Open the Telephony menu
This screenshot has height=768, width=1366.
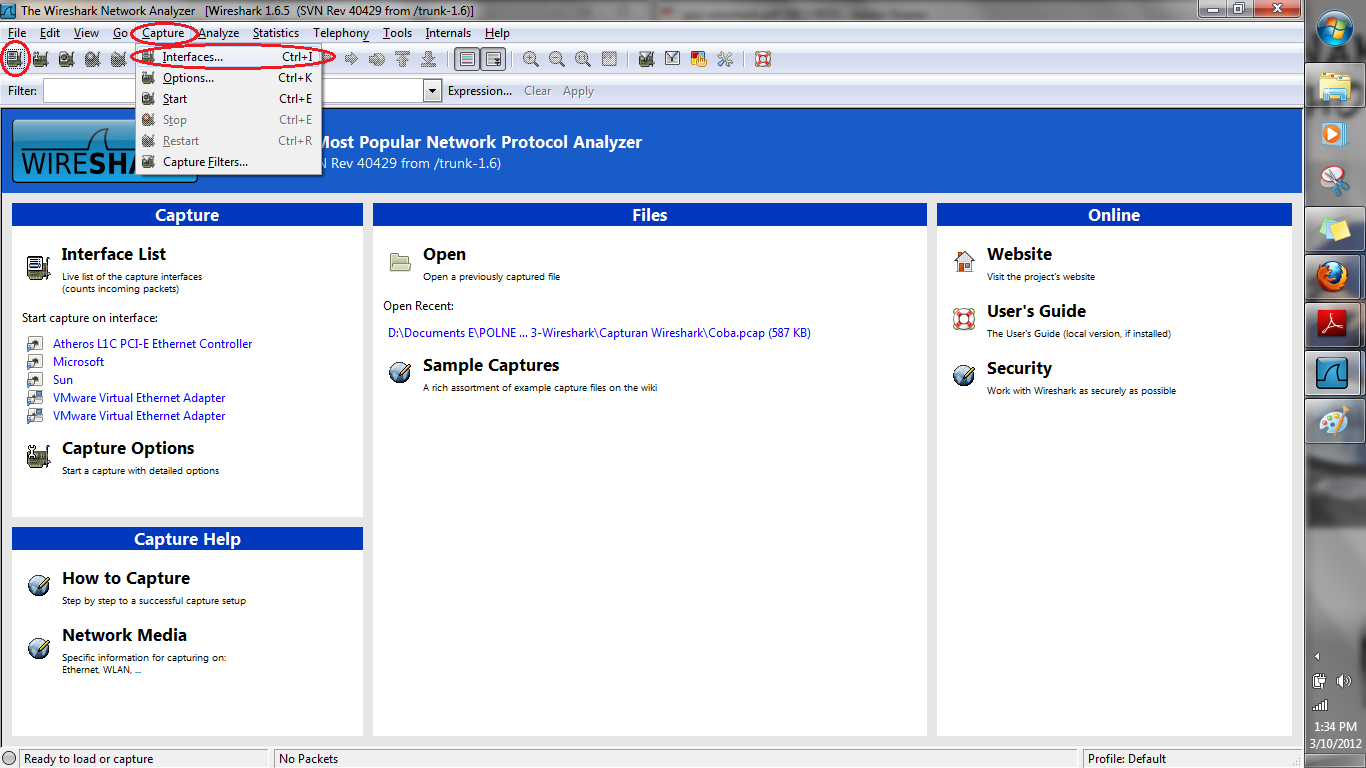pos(340,32)
